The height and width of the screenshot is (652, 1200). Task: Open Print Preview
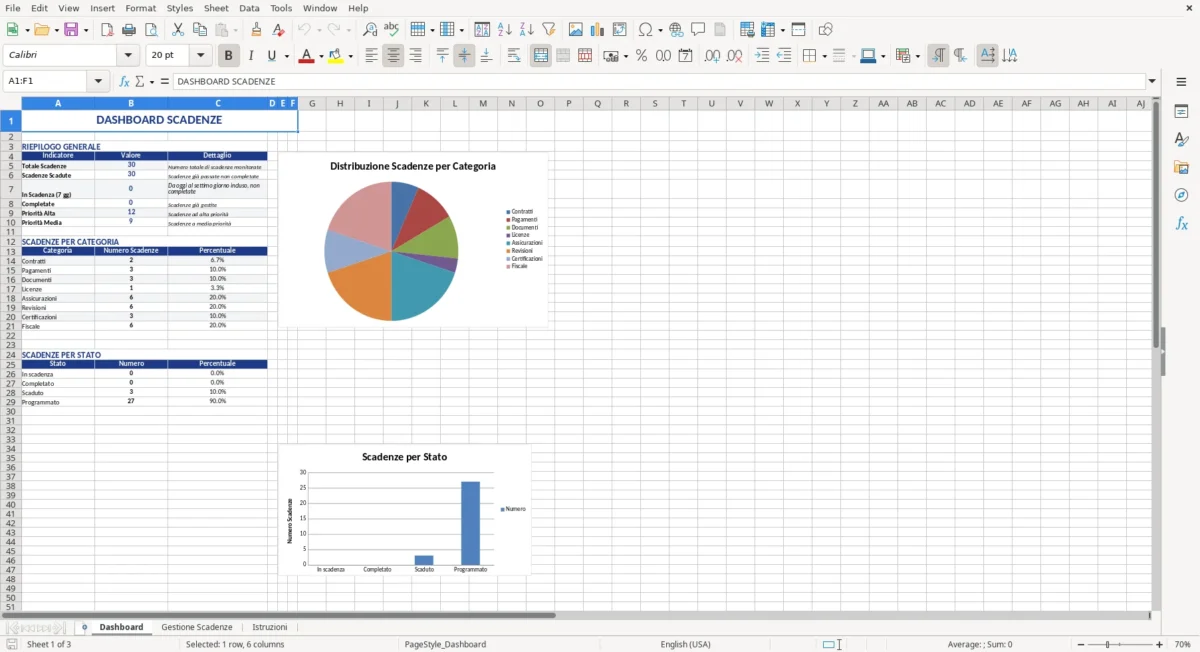coord(151,30)
